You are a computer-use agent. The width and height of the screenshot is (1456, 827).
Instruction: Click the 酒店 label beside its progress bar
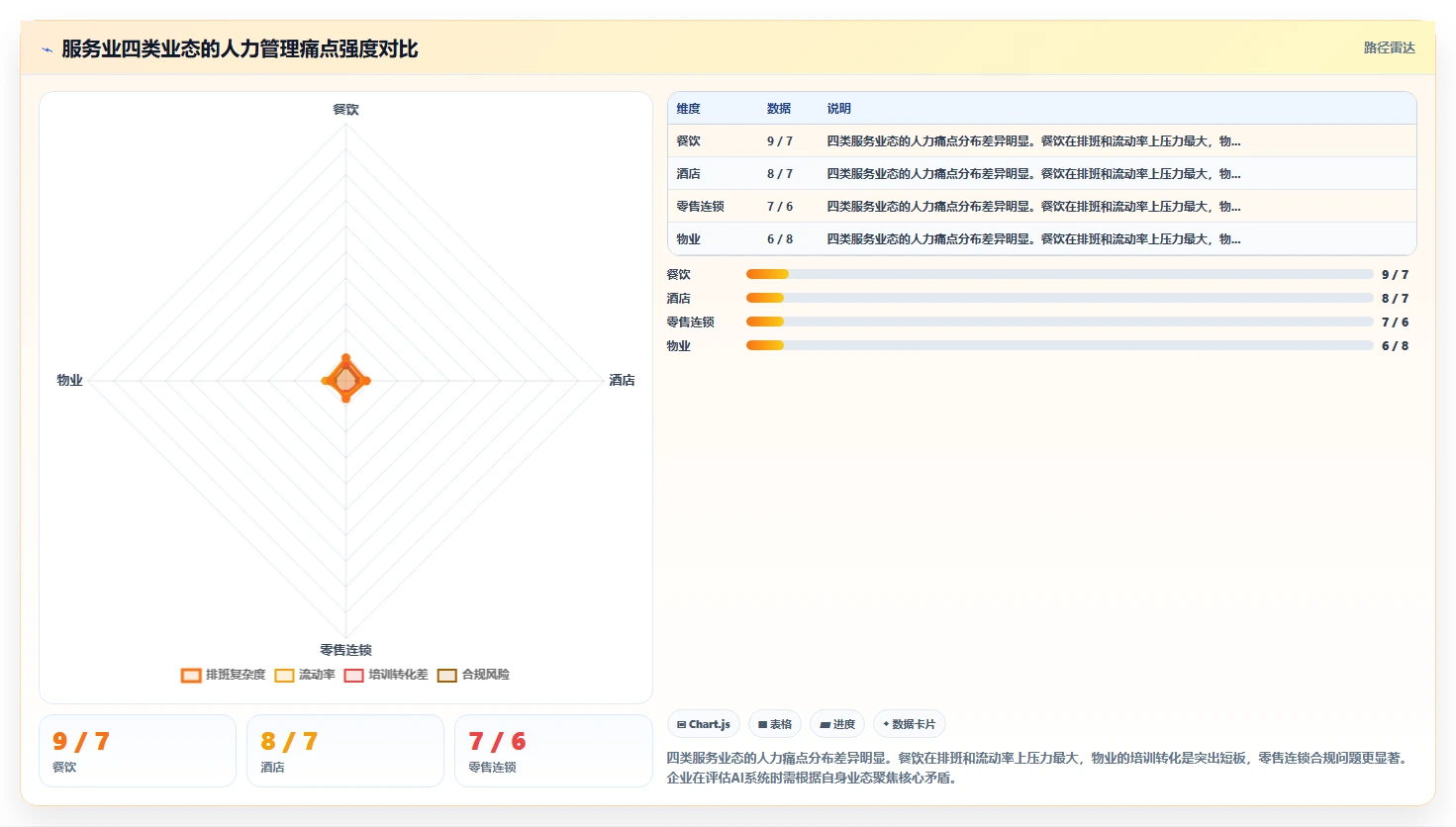click(x=678, y=299)
